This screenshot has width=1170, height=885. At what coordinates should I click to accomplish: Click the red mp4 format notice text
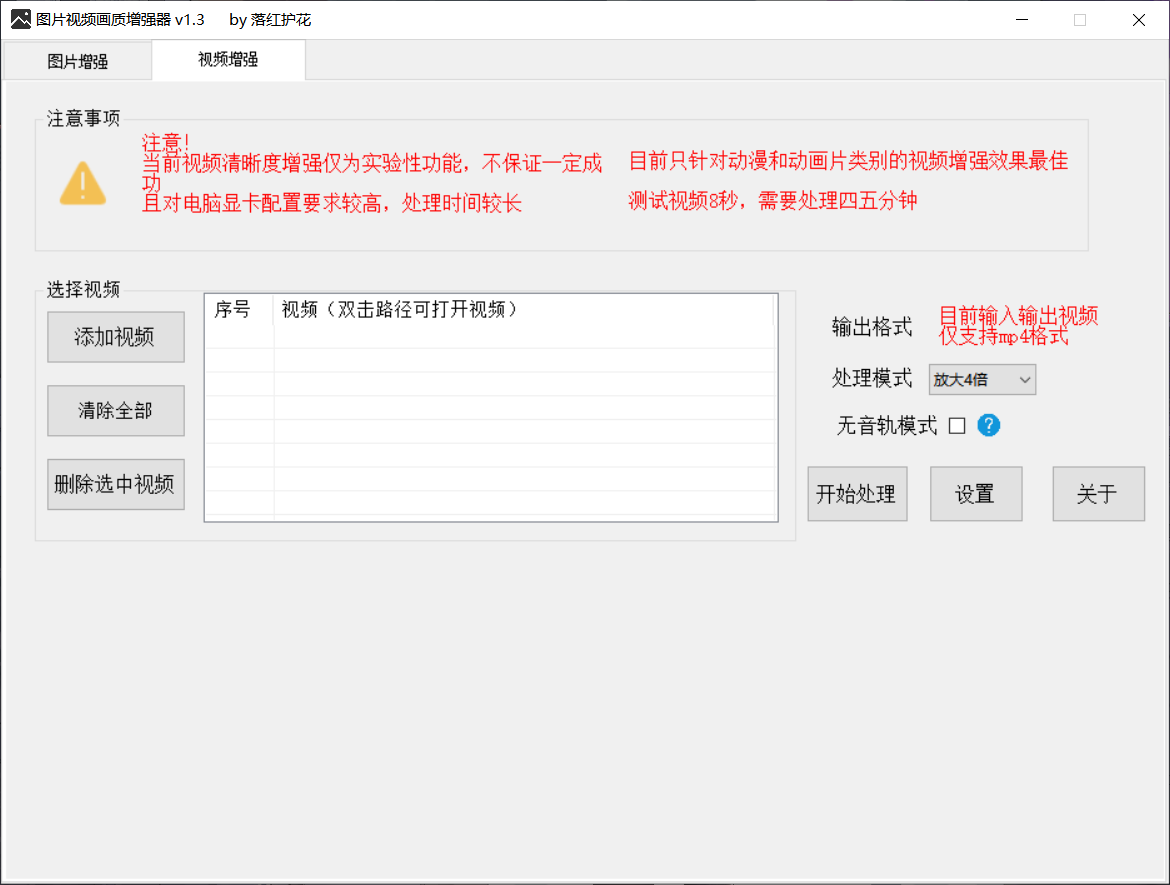(1018, 326)
